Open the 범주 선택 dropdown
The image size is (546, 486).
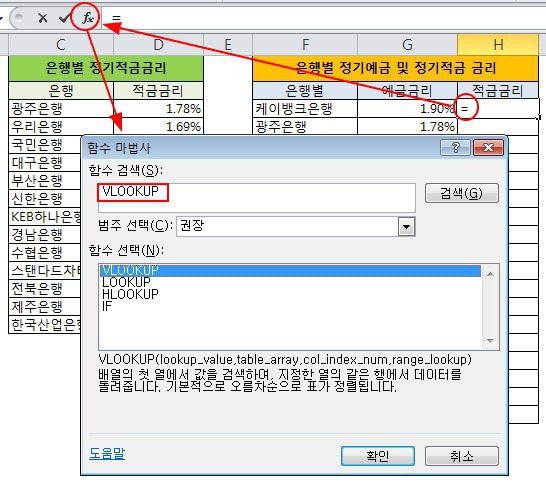pyautogui.click(x=406, y=227)
